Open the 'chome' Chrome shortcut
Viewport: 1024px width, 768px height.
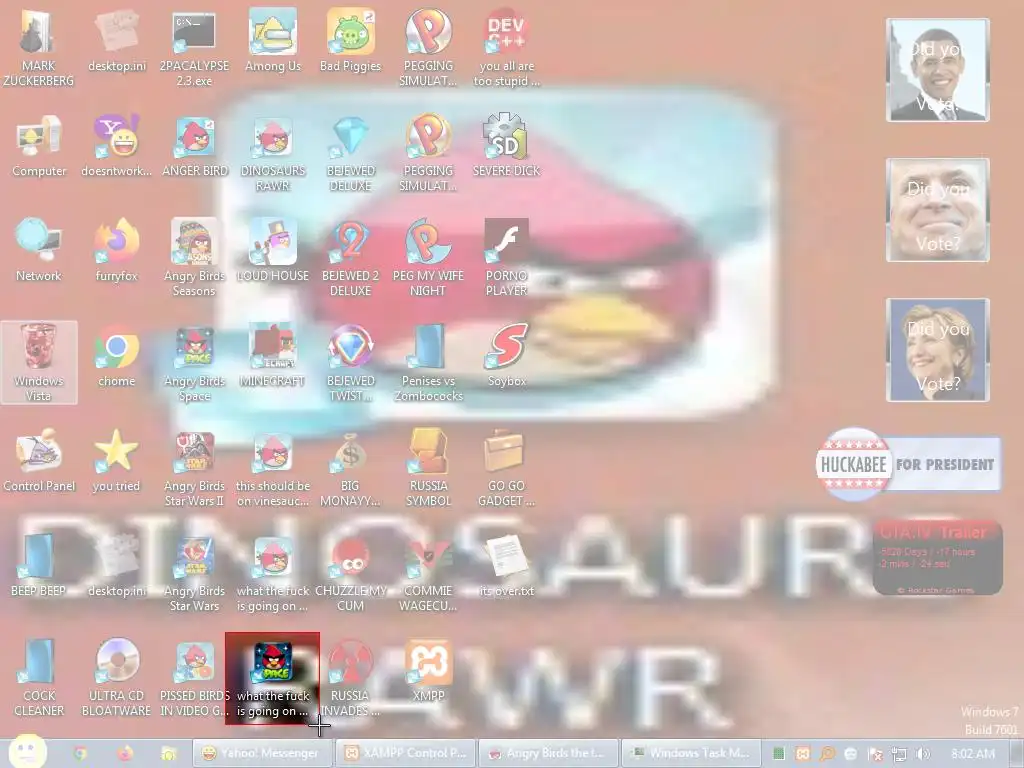(116, 357)
